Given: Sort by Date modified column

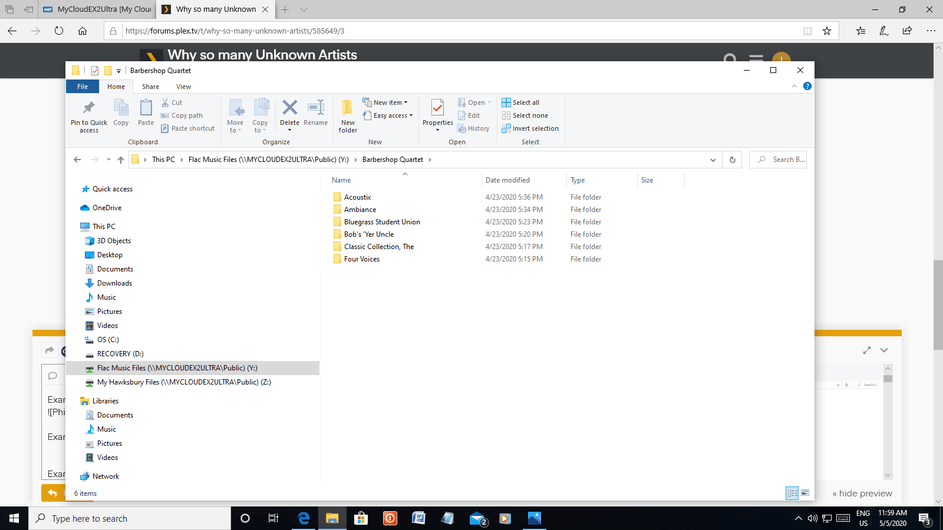Looking at the screenshot, I should 508,180.
